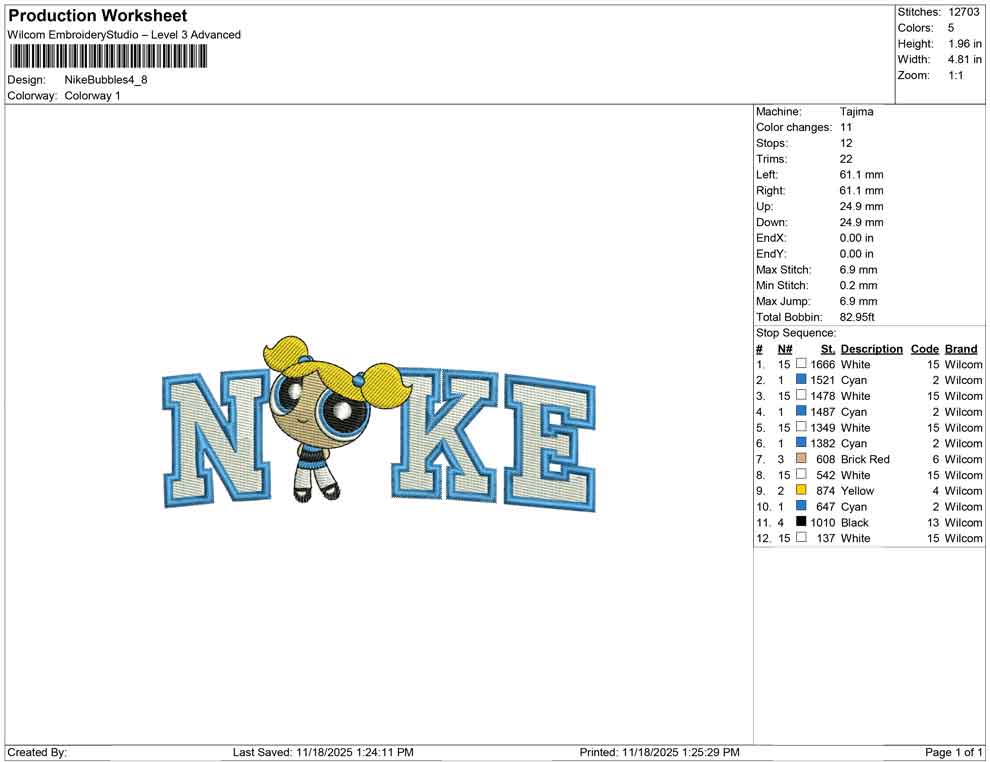Click the cyan swatch beside 1382 stitches
Viewport: 990px width, 762px height.
[801, 443]
